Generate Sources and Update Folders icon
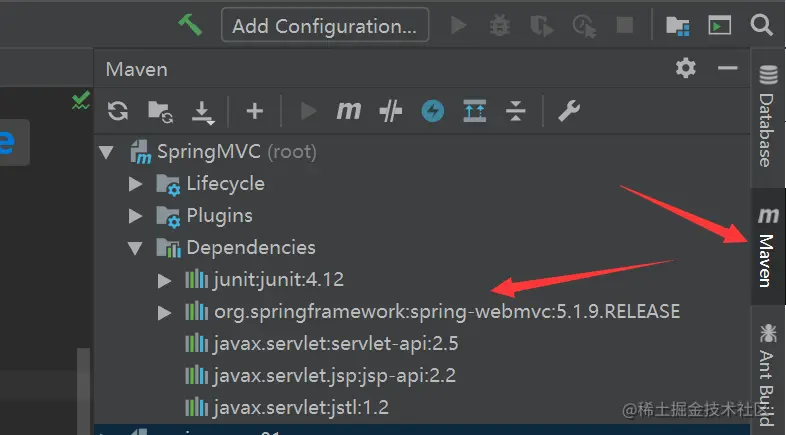This screenshot has width=786, height=435. [x=160, y=111]
